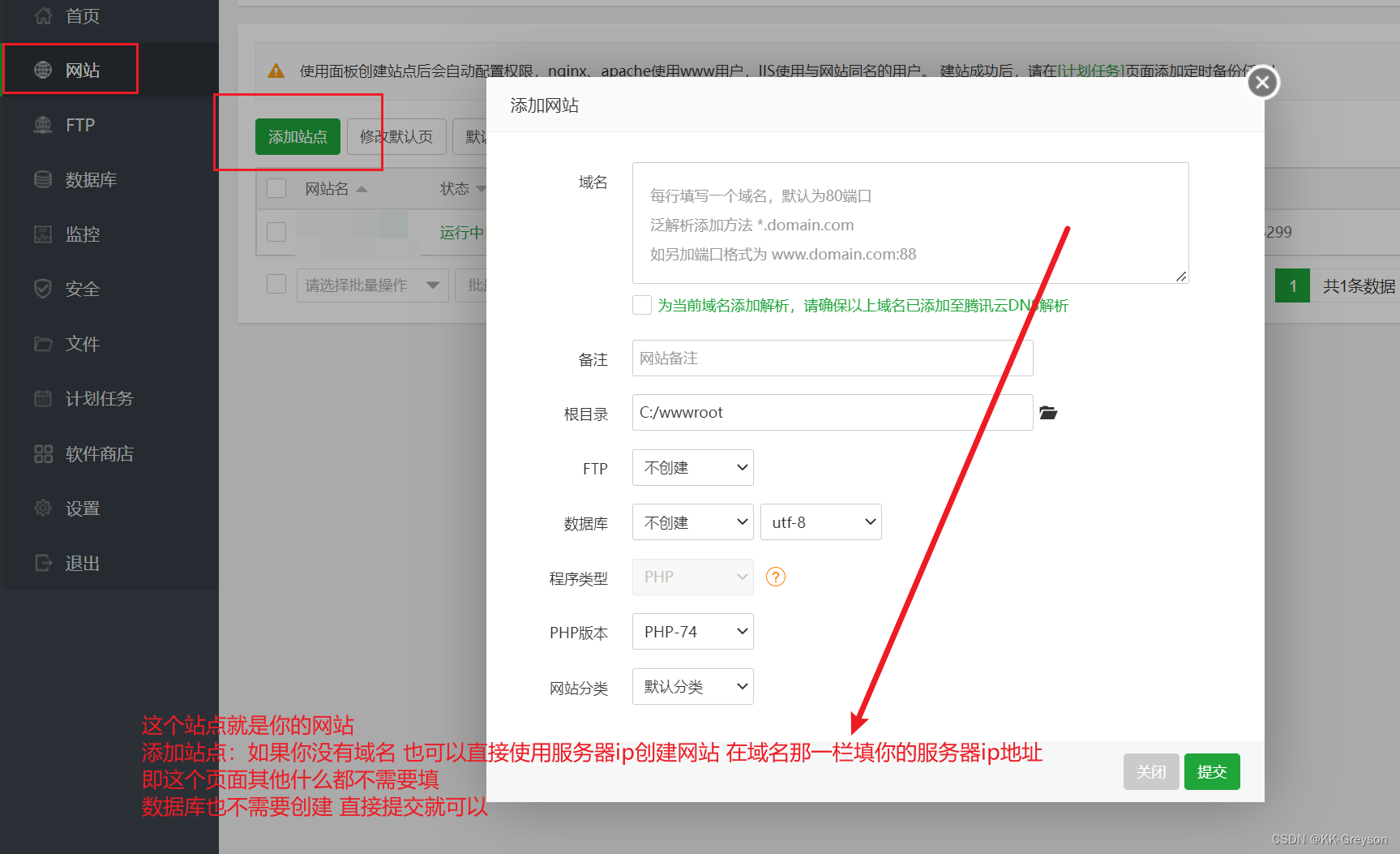This screenshot has height=854, width=1400.
Task: Focus the 网站备注 input field
Action: 833,358
